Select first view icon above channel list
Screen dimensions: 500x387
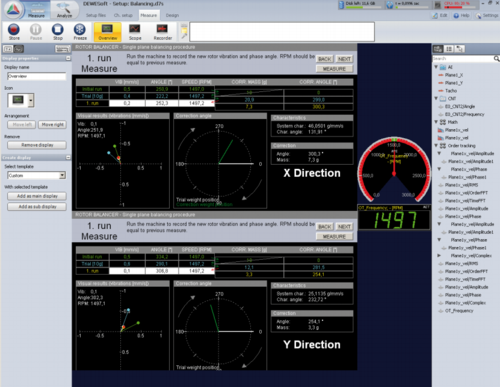(x=438, y=49)
